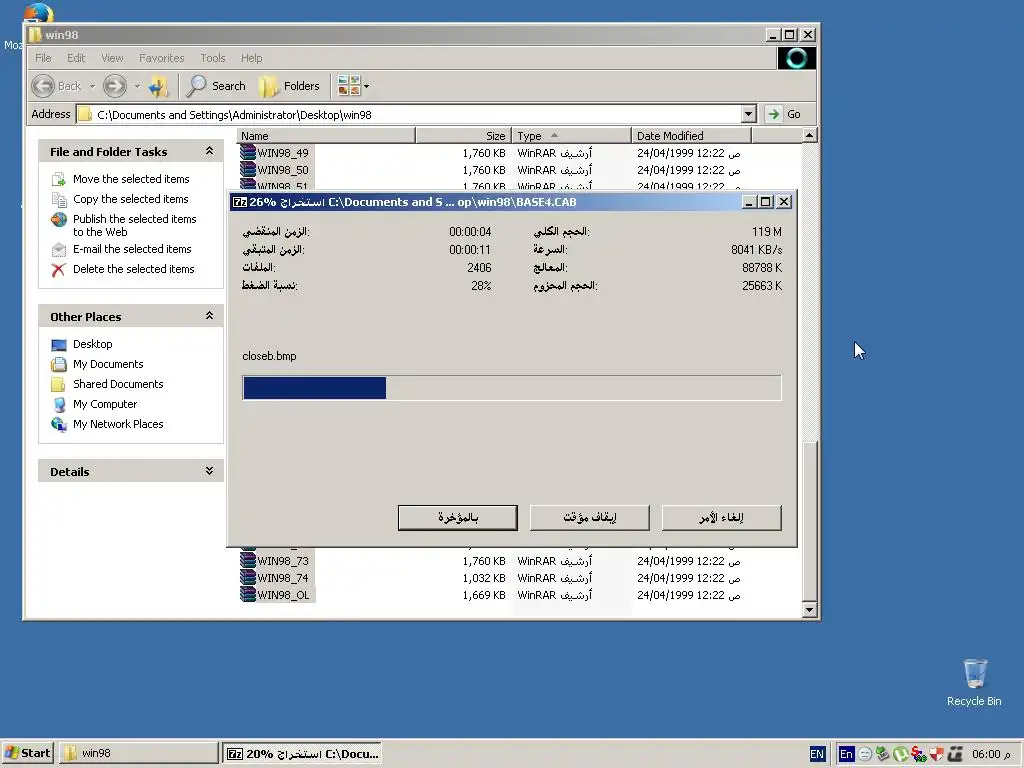Click E-mail the selected items
Screen dimensions: 1024x768
132,249
